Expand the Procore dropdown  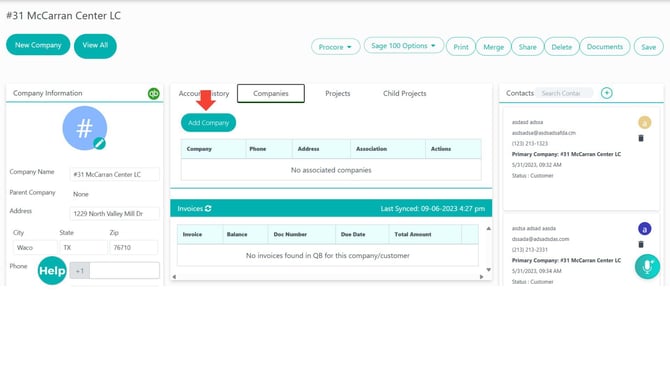(335, 47)
